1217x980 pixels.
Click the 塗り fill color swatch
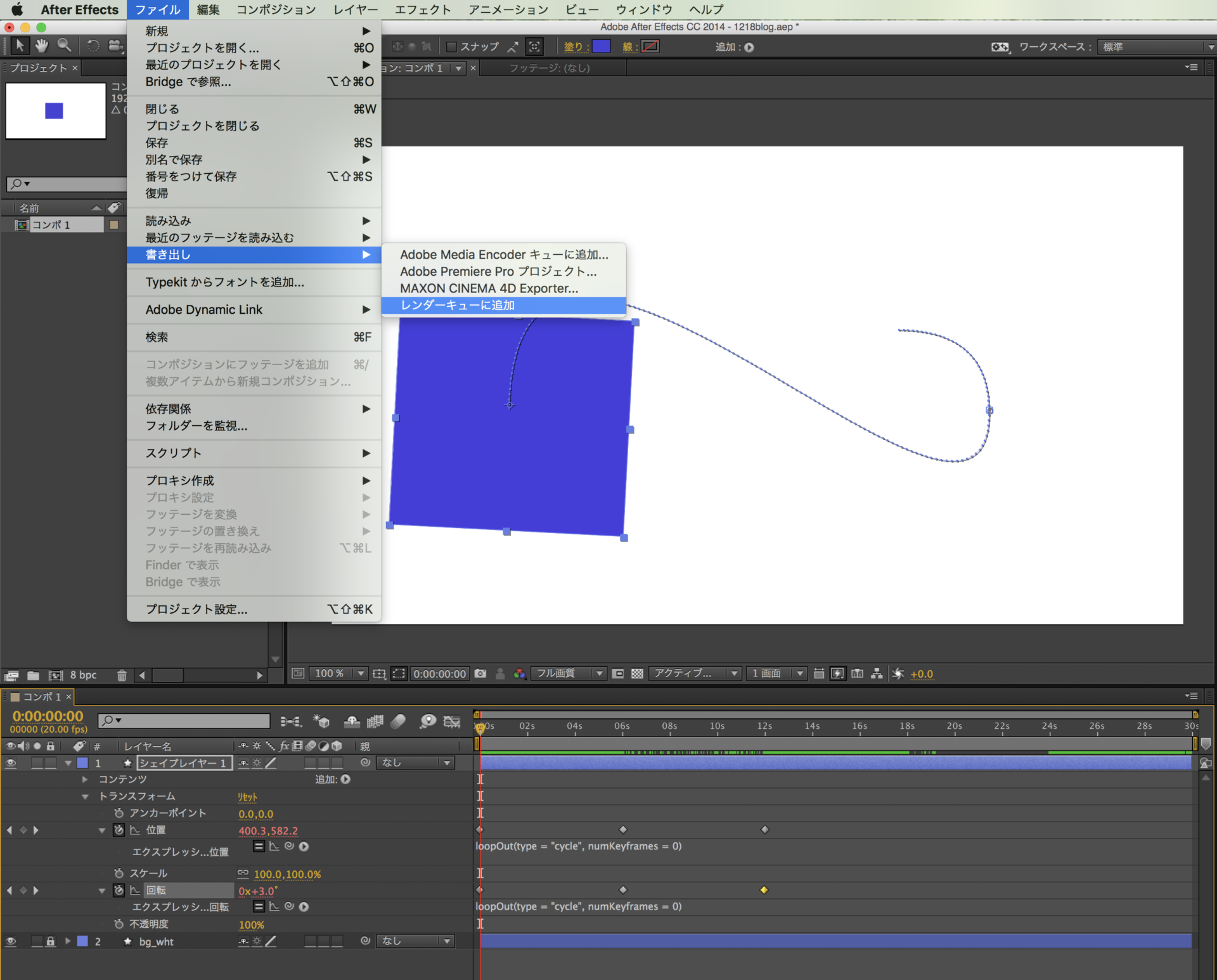point(601,46)
